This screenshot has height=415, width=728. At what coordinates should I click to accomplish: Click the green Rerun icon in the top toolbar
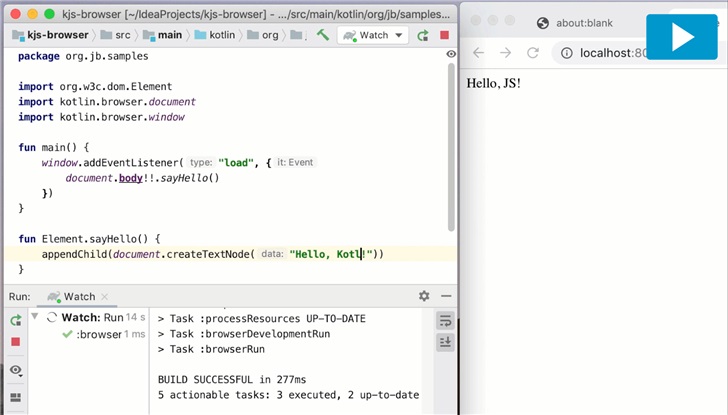(423, 35)
